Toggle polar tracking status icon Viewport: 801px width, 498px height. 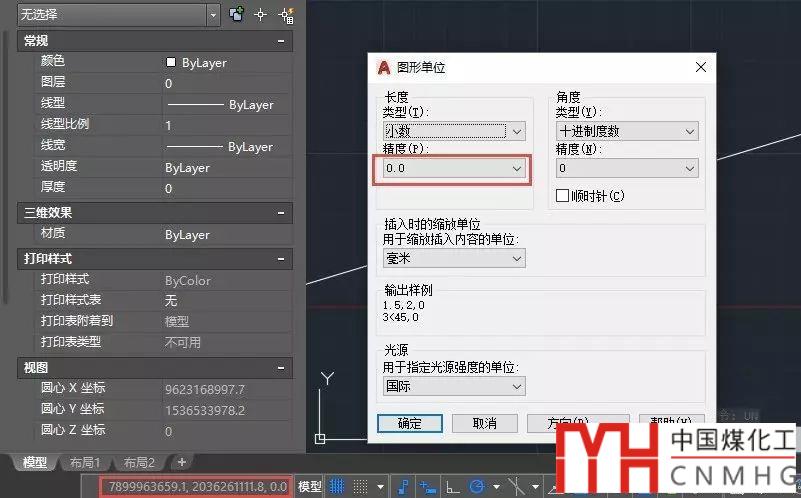(x=478, y=486)
